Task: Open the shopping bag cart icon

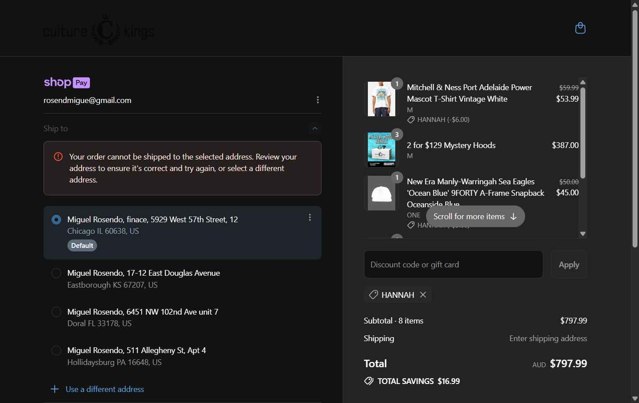Action: click(580, 28)
